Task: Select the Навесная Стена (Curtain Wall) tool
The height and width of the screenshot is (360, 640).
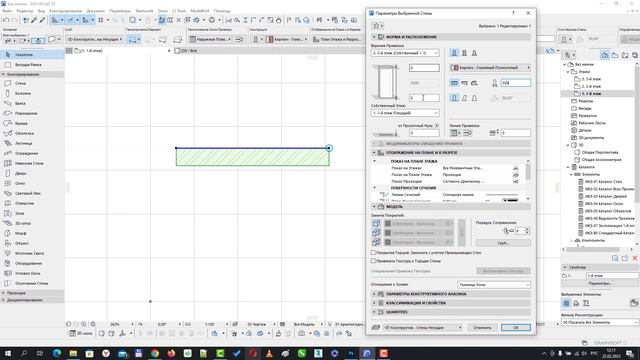Action: coord(29,163)
